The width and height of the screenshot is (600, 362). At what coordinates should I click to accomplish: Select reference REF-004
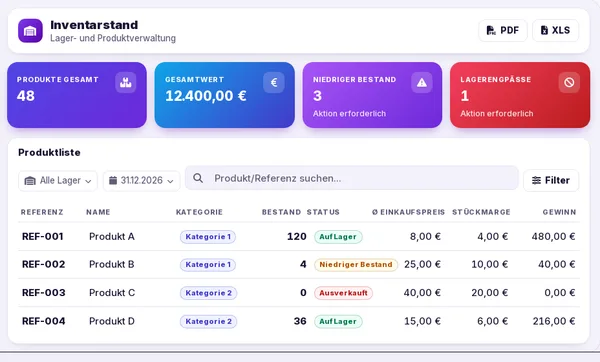coord(44,321)
